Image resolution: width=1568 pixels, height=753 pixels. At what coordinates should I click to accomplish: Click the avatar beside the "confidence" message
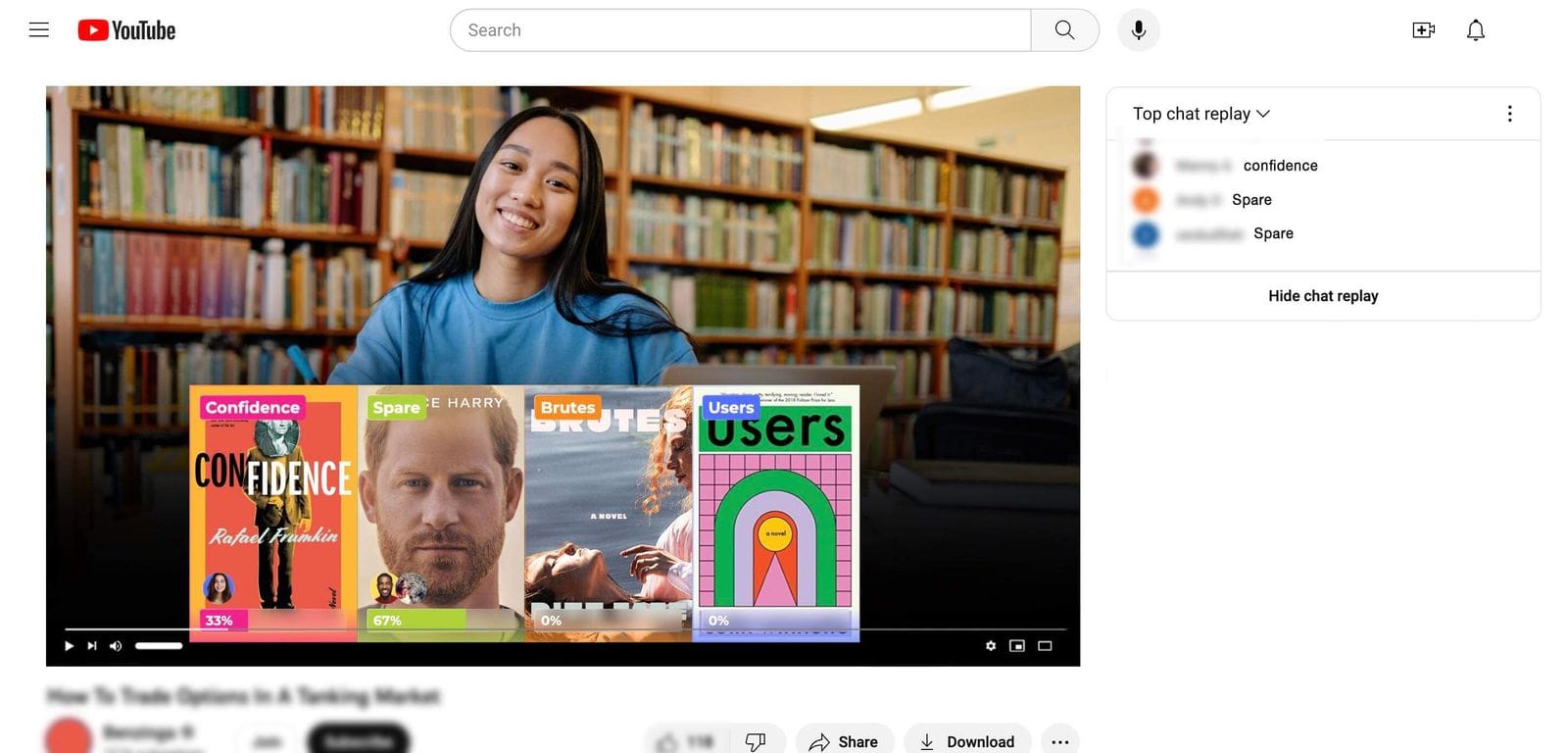(1146, 166)
